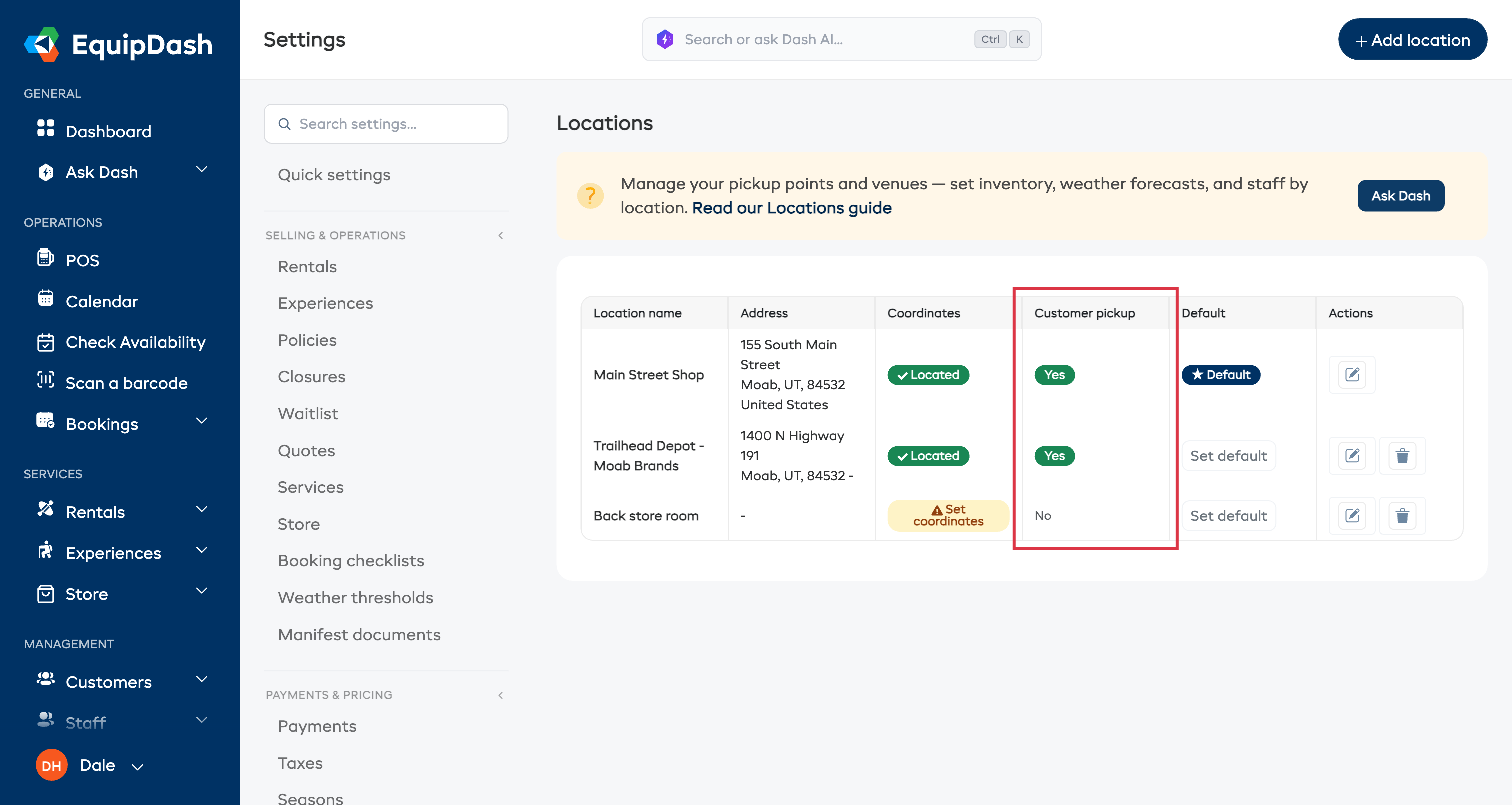
Task: Edit the Trailhead Depot location
Action: point(1352,455)
